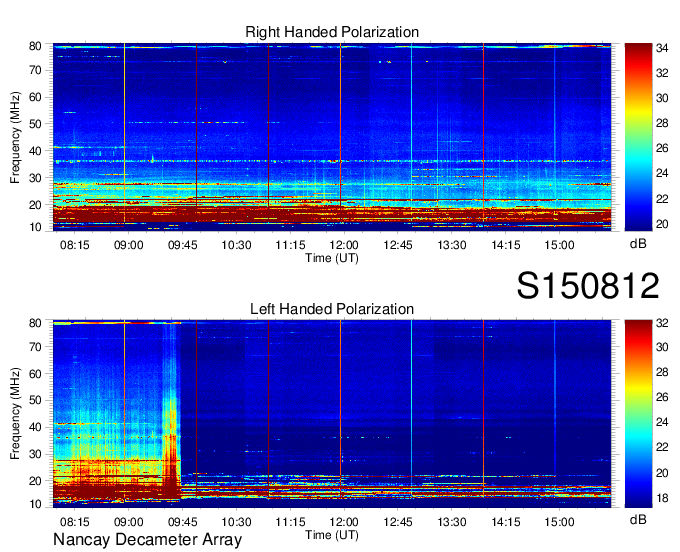
Task: Click '34' on the top color scale
Action: (x=662, y=48)
